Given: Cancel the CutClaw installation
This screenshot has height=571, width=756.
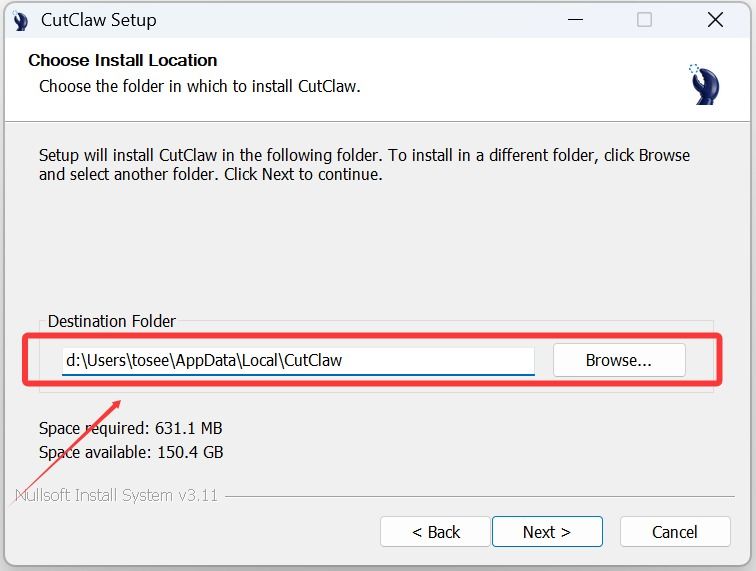Looking at the screenshot, I should pos(674,532).
